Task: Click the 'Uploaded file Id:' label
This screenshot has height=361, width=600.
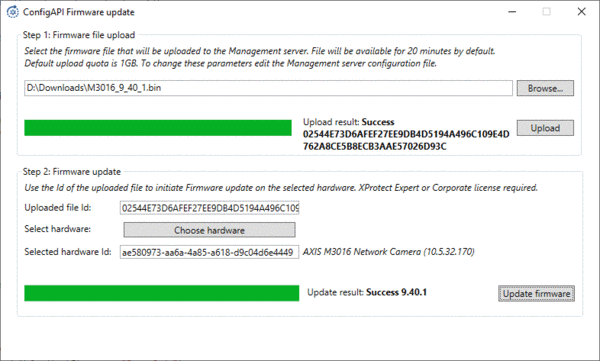Action: [x=58, y=207]
